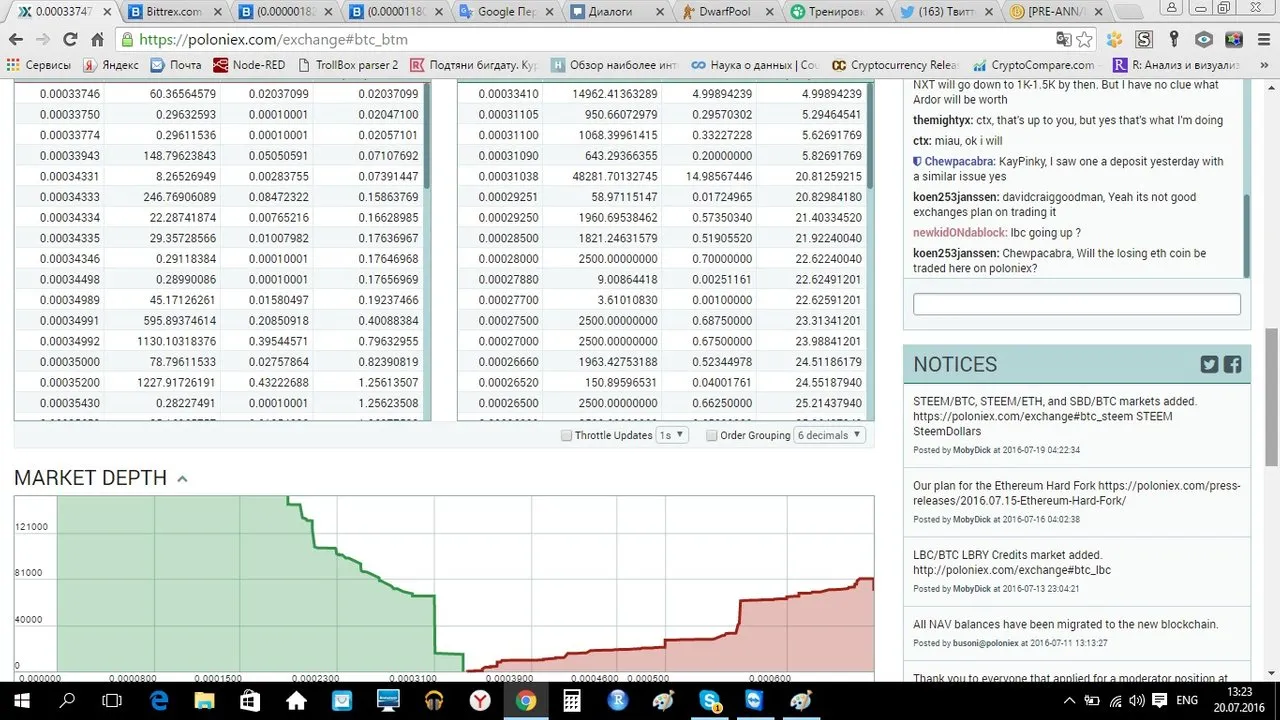Open taskbar search magnifier
Image resolution: width=1280 pixels, height=720 pixels.
coord(68,701)
